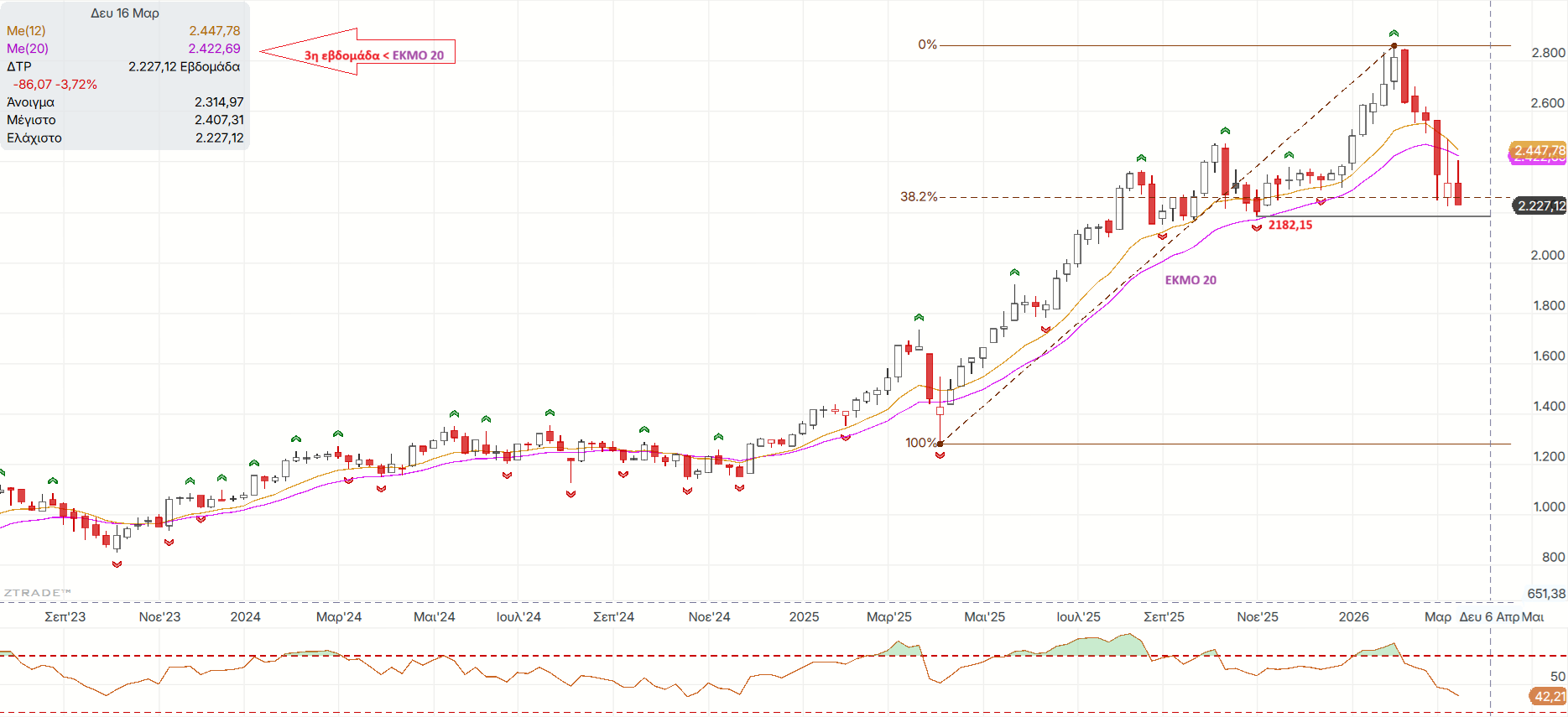Select the 38.2% Fibonacci level label
This screenshot has height=717, width=1568.
(x=918, y=197)
